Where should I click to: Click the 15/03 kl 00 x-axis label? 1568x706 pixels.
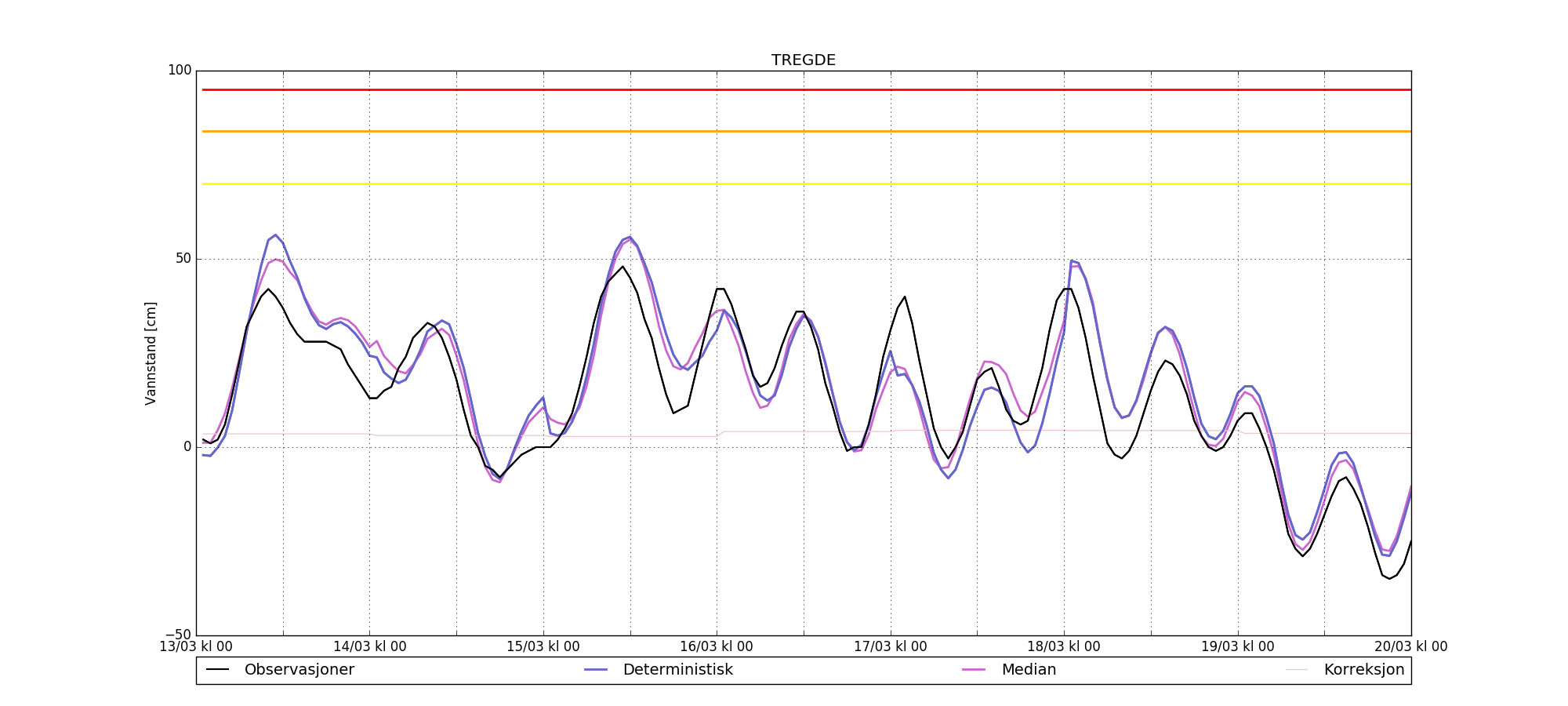(x=543, y=646)
